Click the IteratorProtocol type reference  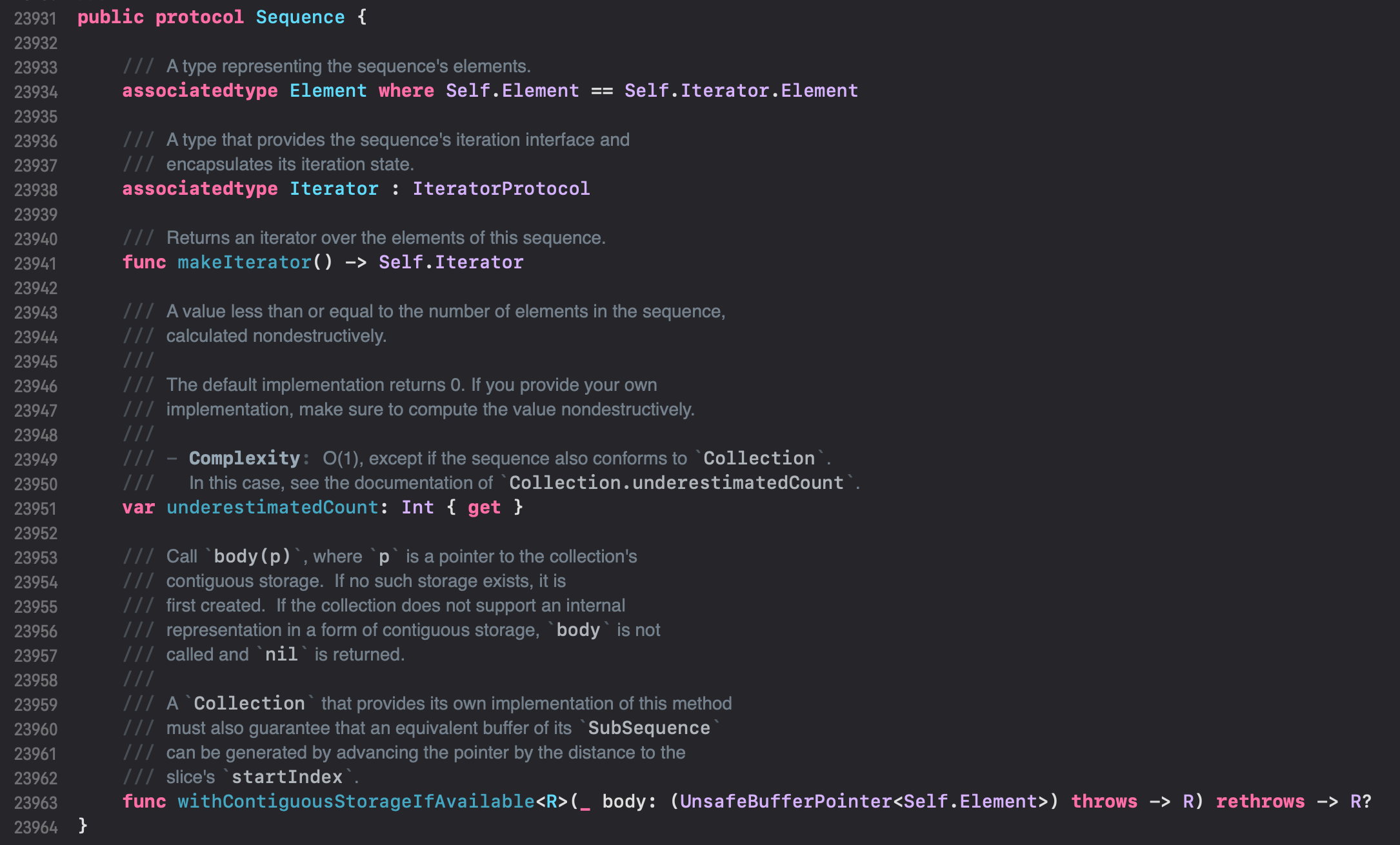coord(501,189)
